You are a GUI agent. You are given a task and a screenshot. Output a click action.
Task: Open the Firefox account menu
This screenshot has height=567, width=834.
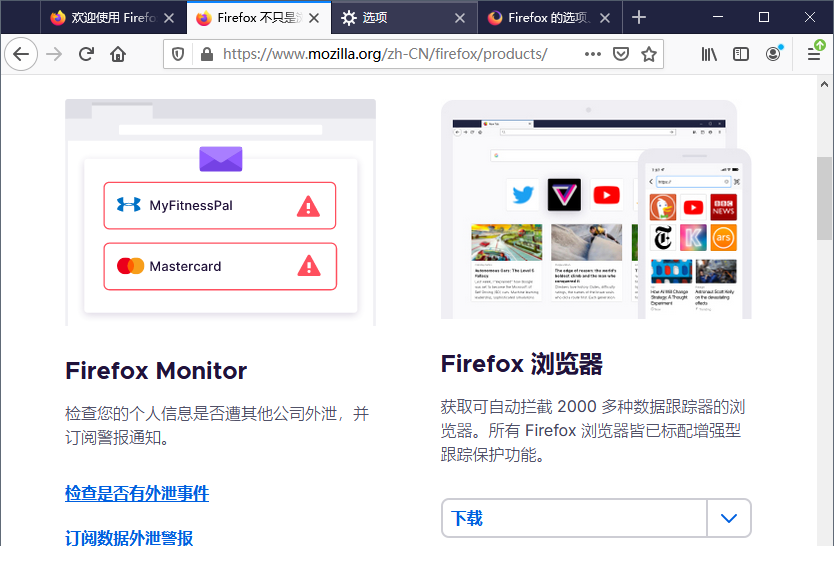(773, 54)
